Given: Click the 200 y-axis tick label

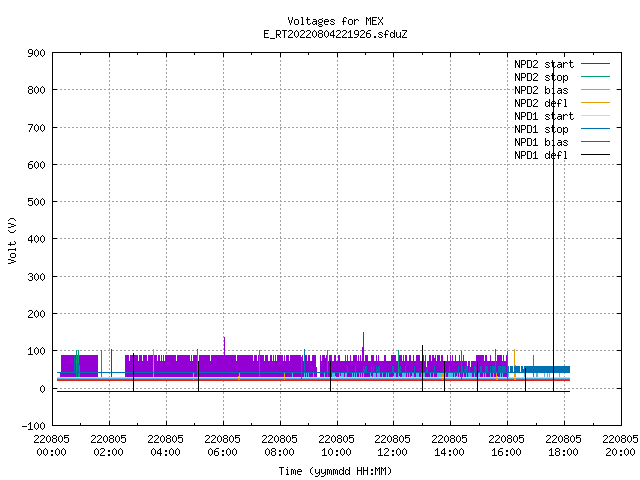Looking at the screenshot, I should (x=36, y=314).
